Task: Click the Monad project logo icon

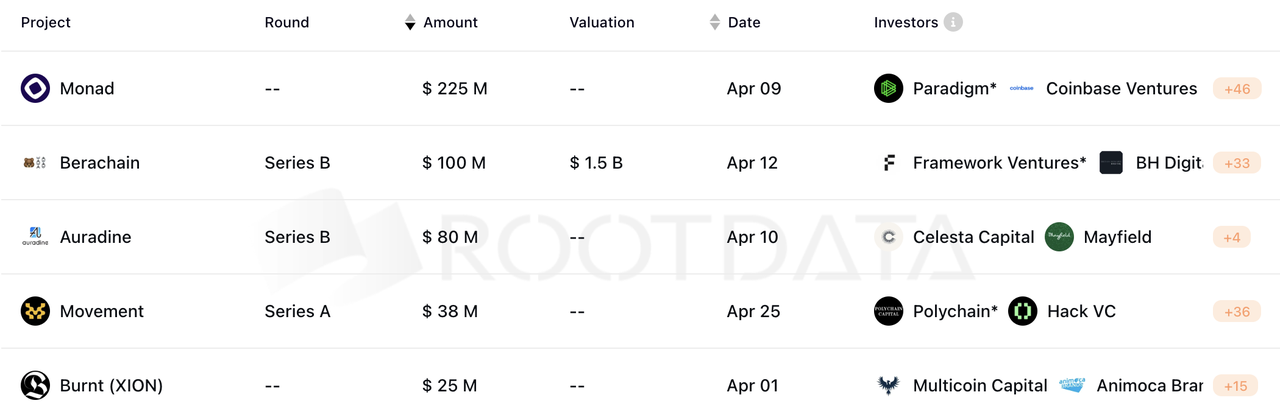Action: click(35, 89)
